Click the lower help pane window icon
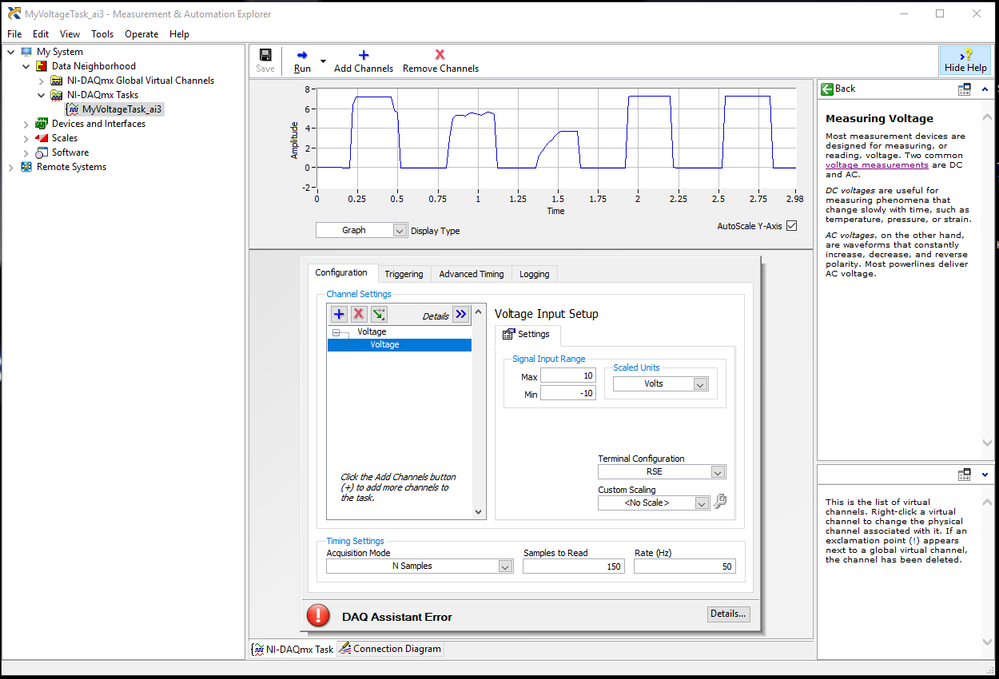Image resolution: width=999 pixels, height=679 pixels. (x=964, y=475)
